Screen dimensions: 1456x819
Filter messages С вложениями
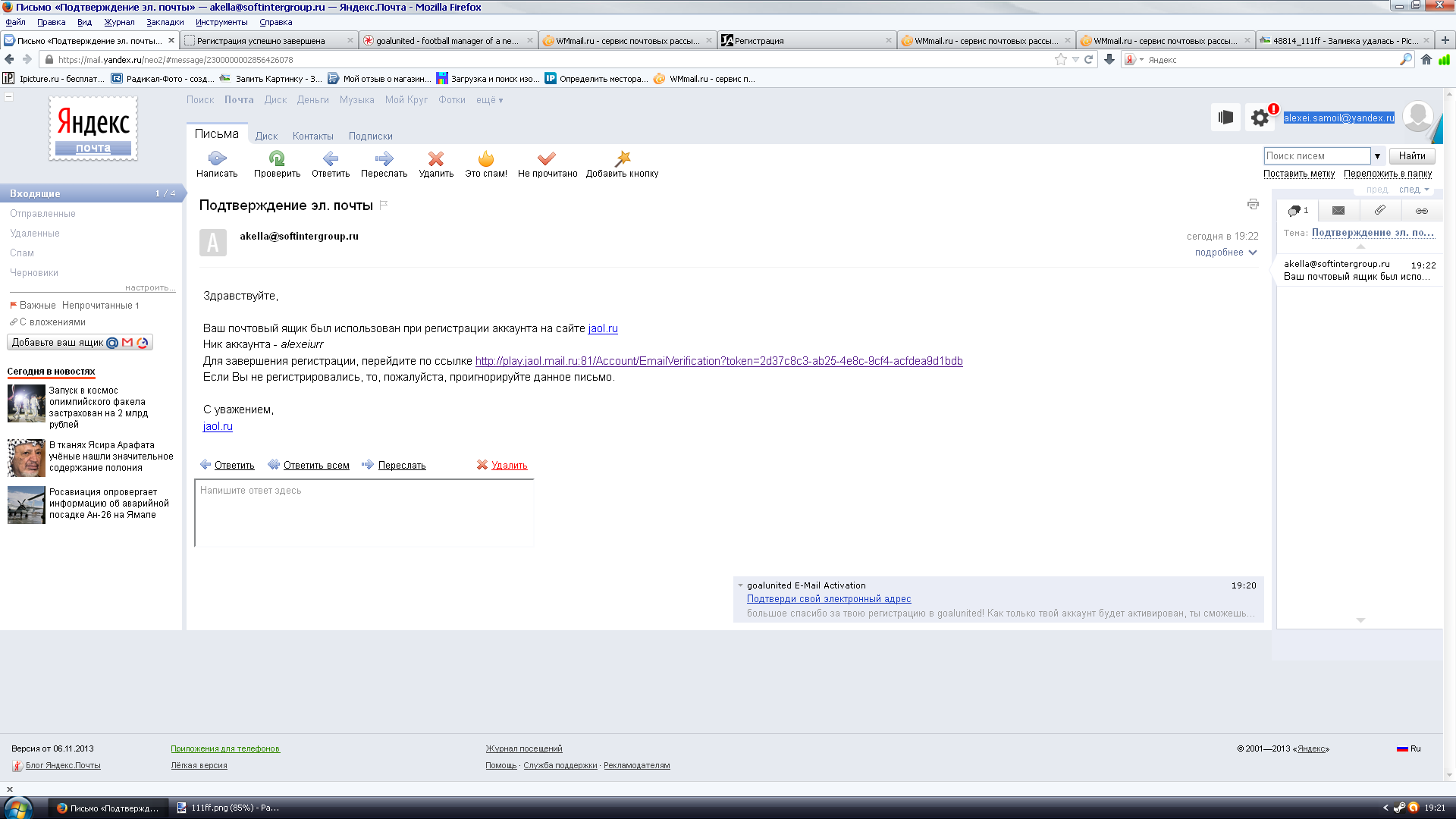[52, 322]
